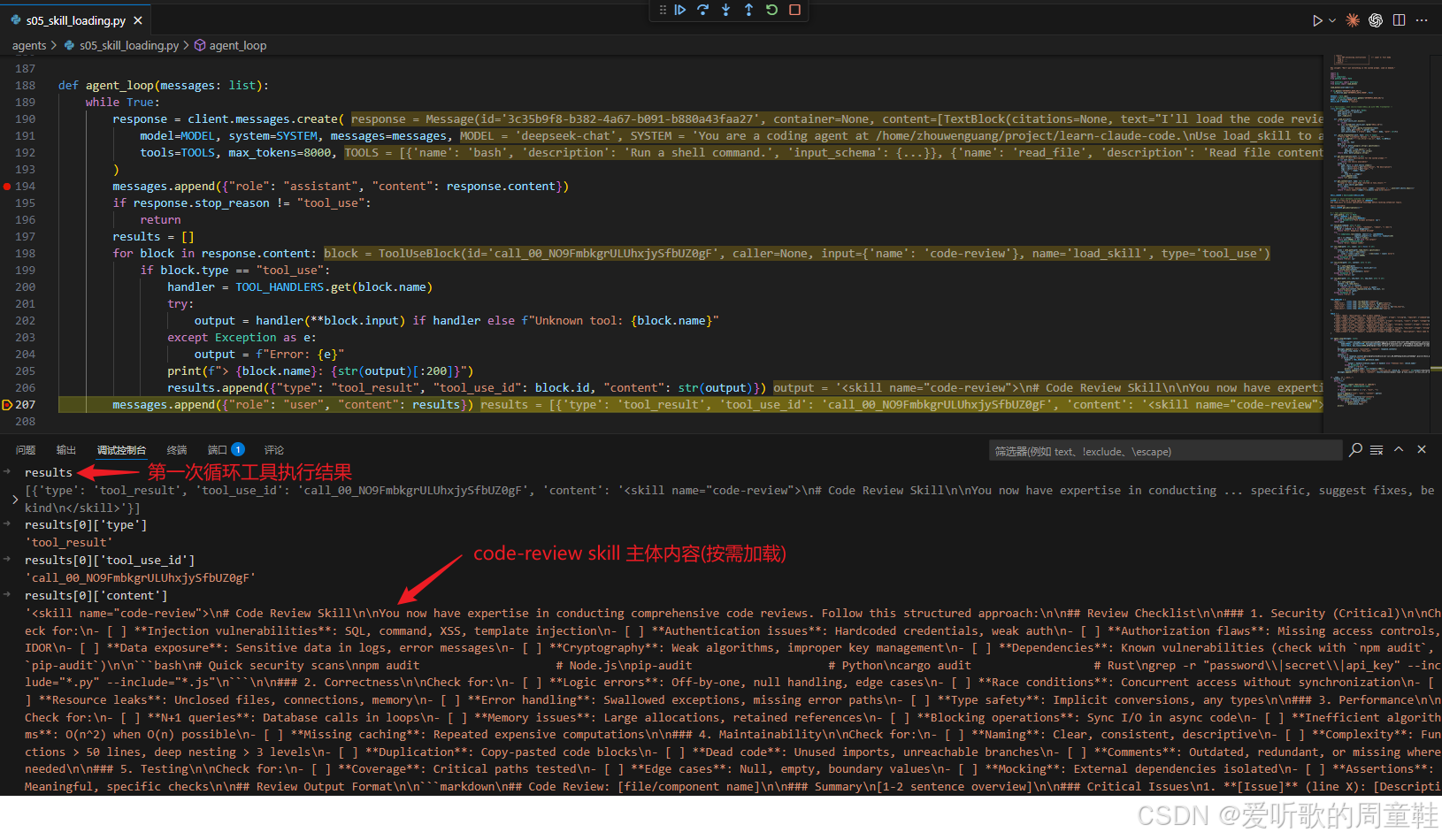
Task: Open the s05_skill_loading.py breadcrumb
Action: click(x=129, y=45)
